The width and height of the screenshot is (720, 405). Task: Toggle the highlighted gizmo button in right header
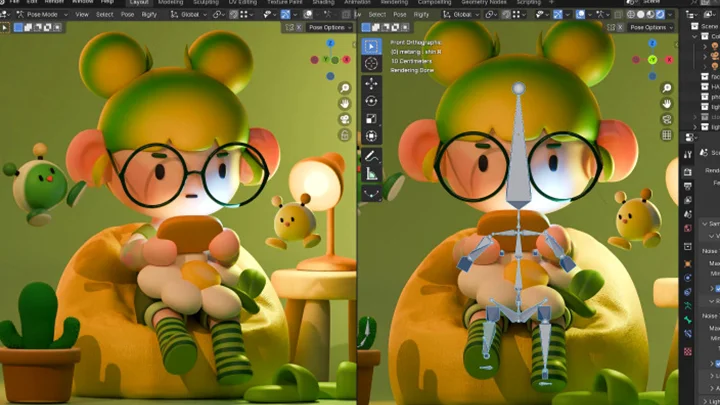click(557, 15)
